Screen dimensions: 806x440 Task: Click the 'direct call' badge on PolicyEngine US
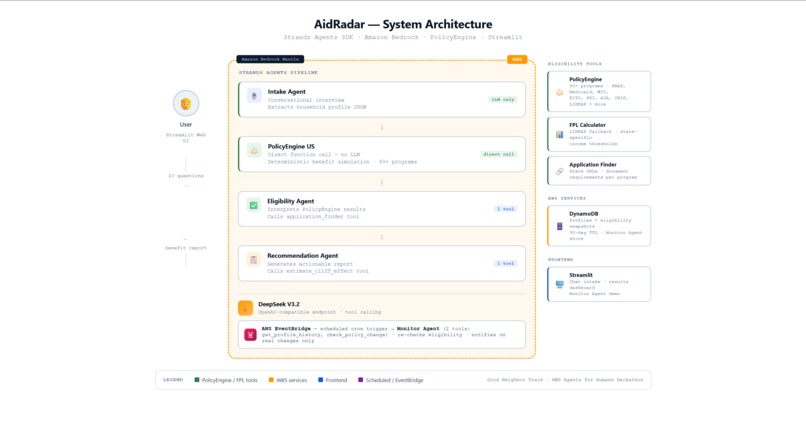click(x=499, y=154)
